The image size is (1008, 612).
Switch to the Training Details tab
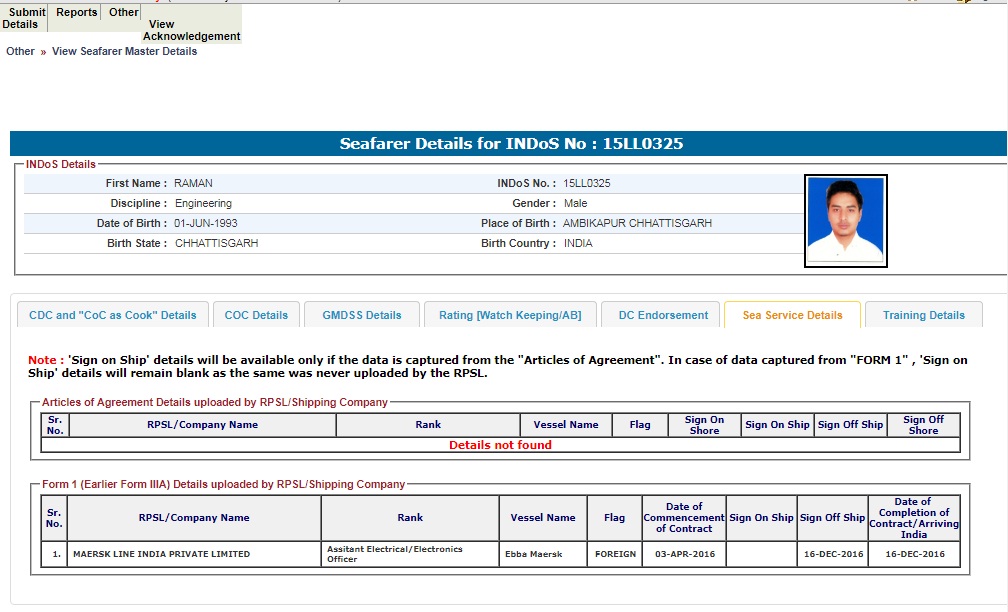tap(923, 315)
